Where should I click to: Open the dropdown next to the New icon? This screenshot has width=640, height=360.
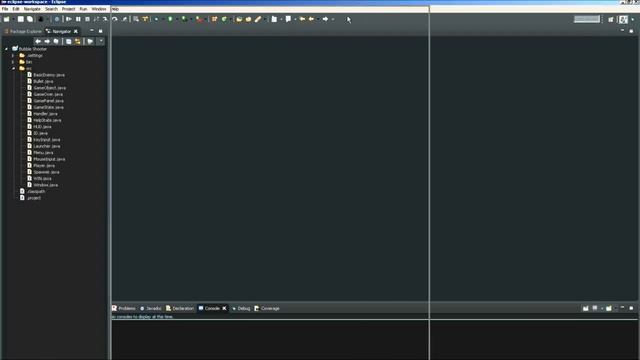tap(14, 19)
